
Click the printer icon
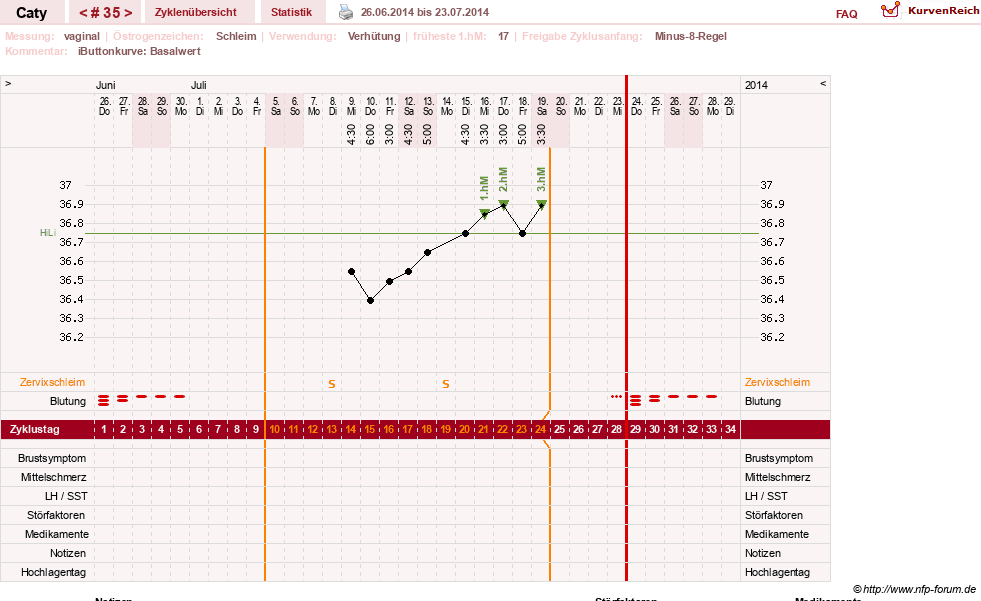(346, 12)
